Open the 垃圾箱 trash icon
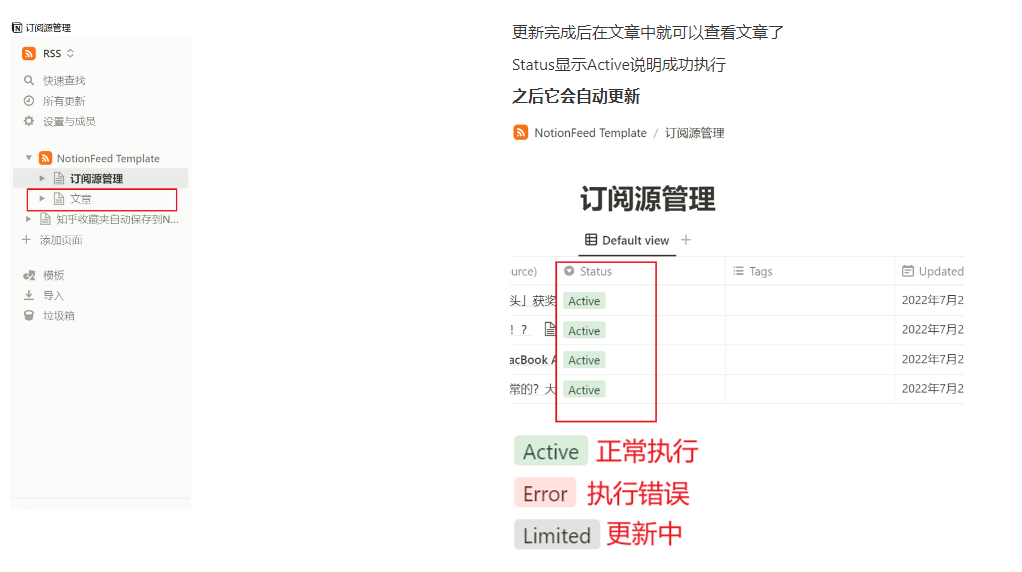The width and height of the screenshot is (1022, 572). (29, 315)
